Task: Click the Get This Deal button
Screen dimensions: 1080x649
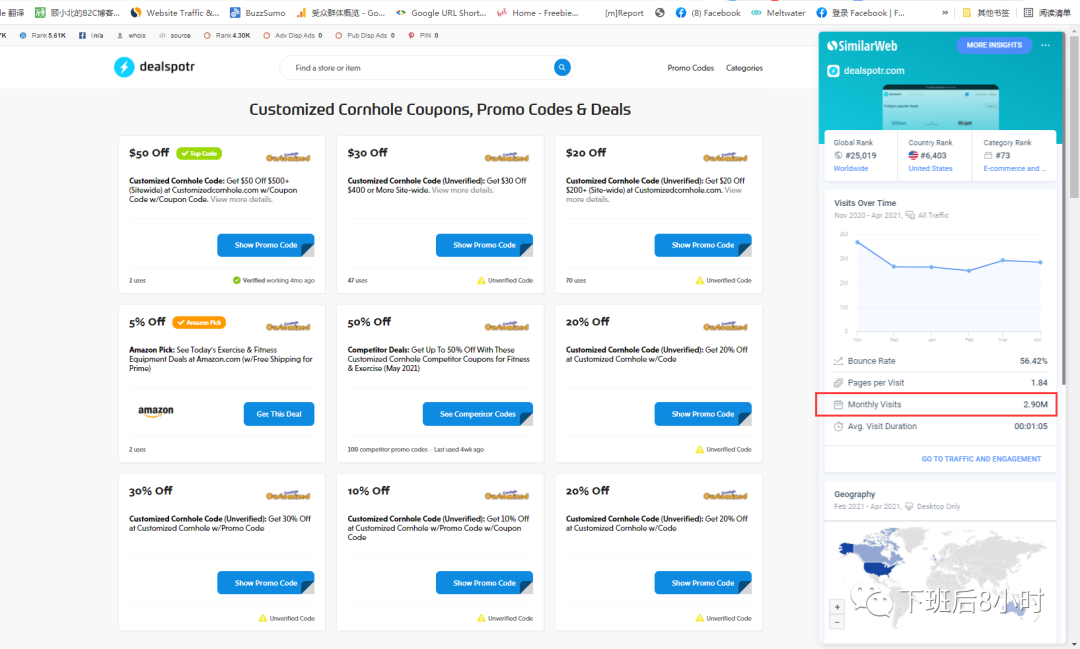Action: (279, 414)
